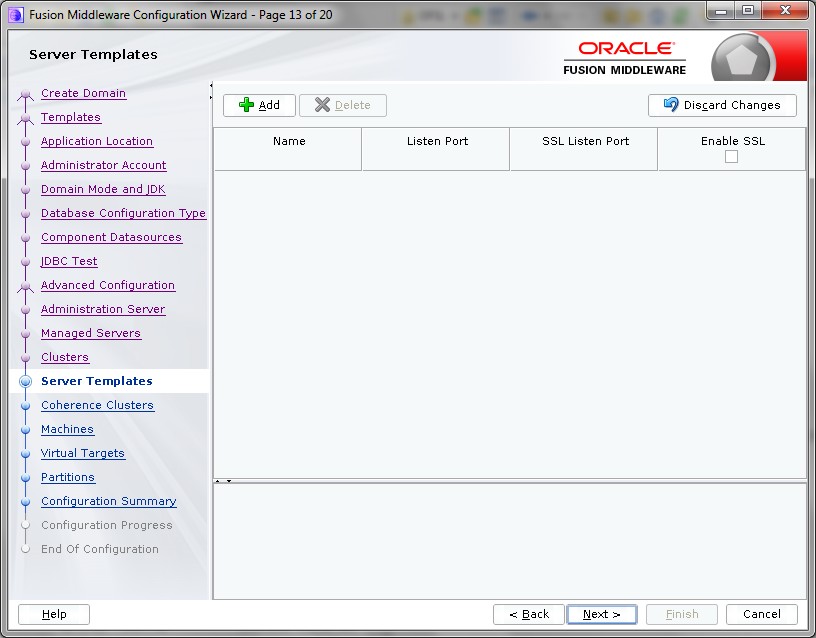Click the Listen Port column header

(x=436, y=149)
